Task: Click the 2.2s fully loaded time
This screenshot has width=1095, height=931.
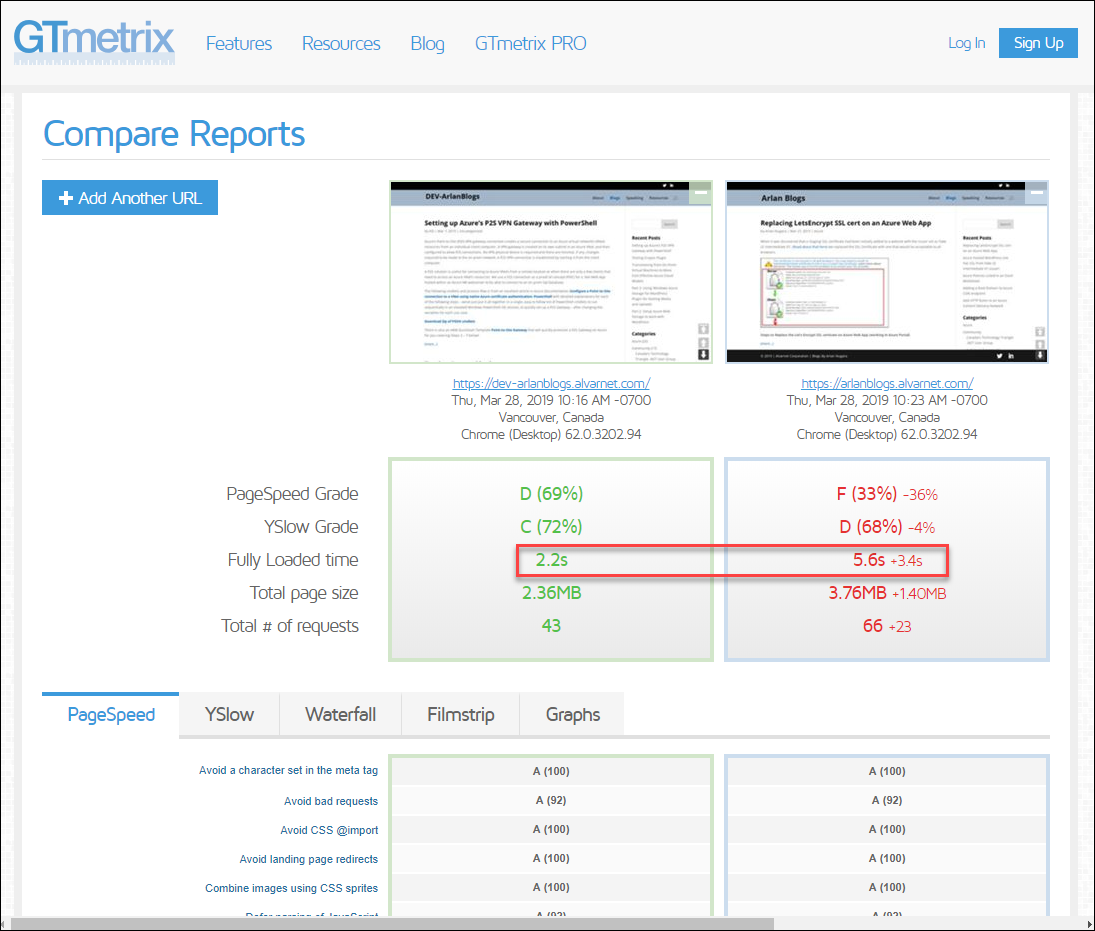Action: point(552,560)
